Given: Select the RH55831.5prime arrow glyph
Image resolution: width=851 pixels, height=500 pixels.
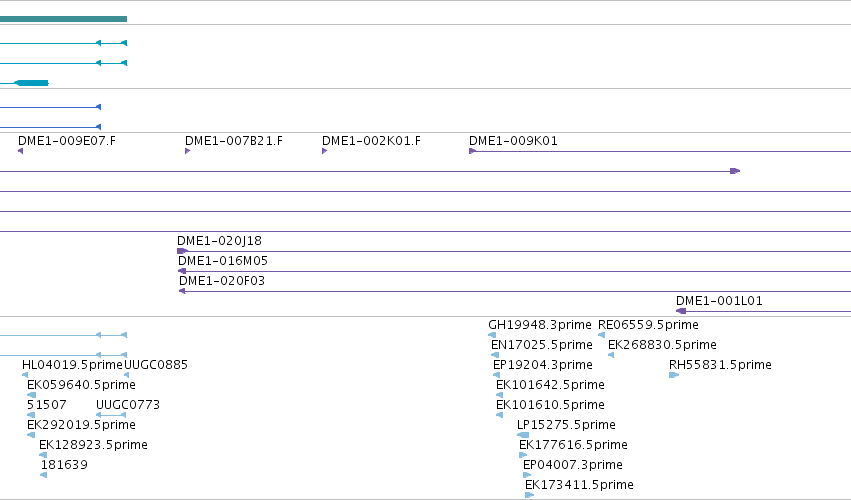Looking at the screenshot, I should (674, 375).
